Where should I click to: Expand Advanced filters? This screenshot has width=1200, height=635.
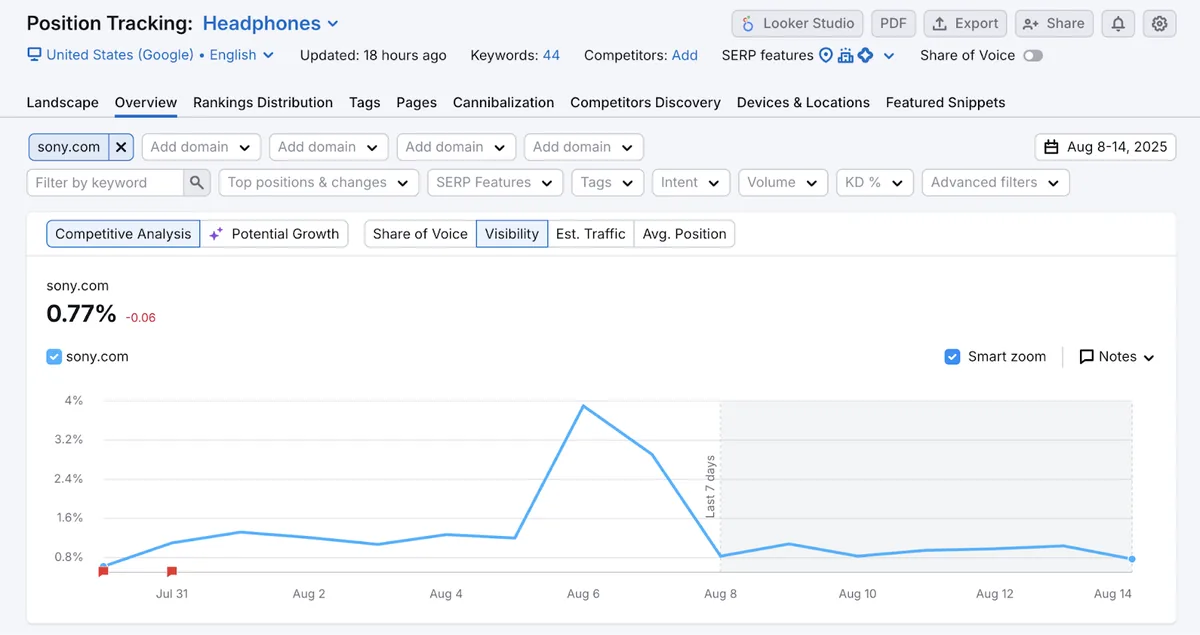tap(996, 183)
